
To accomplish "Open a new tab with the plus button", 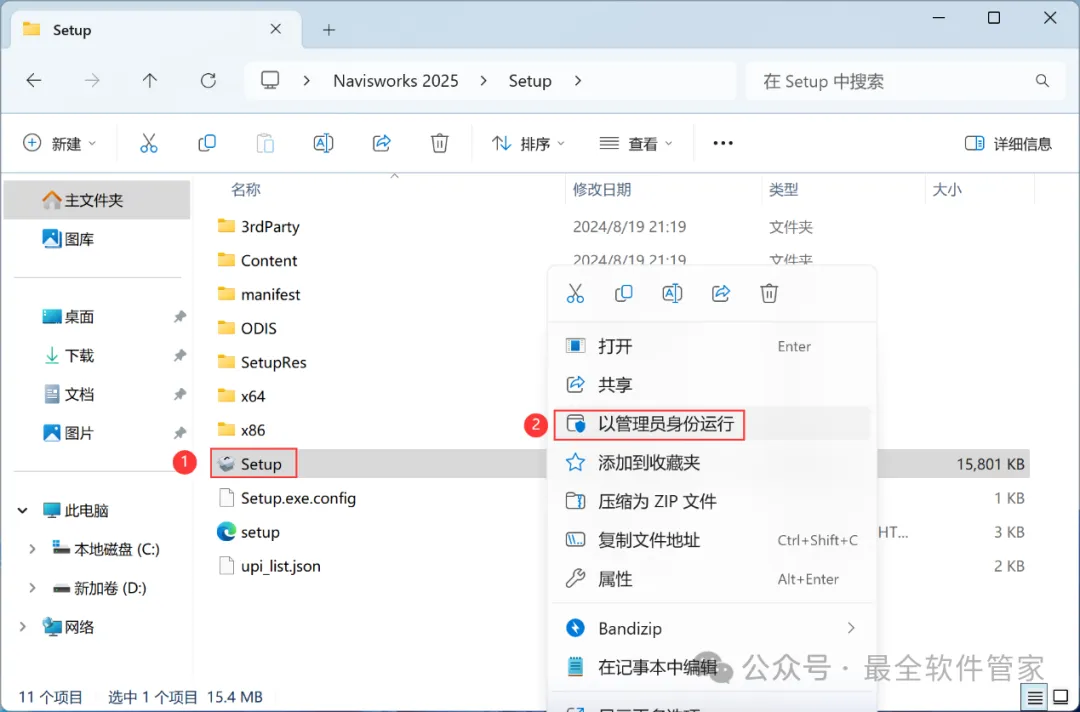I will point(329,30).
